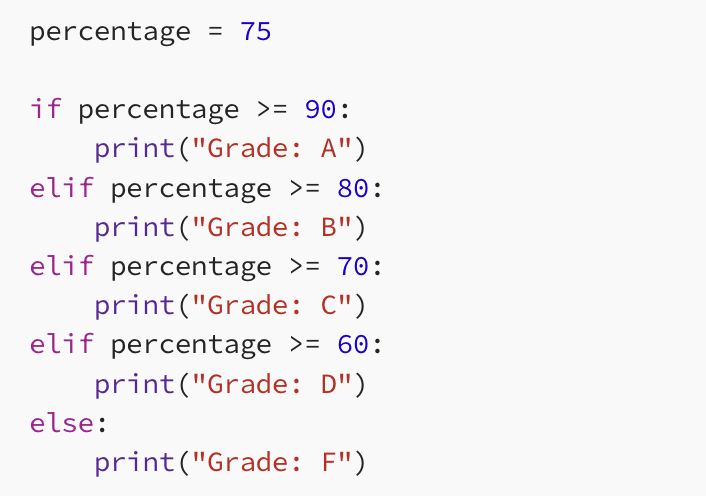Viewport: 706px width, 496px height.
Task: Click the print call above the else line
Action: [x=134, y=384]
